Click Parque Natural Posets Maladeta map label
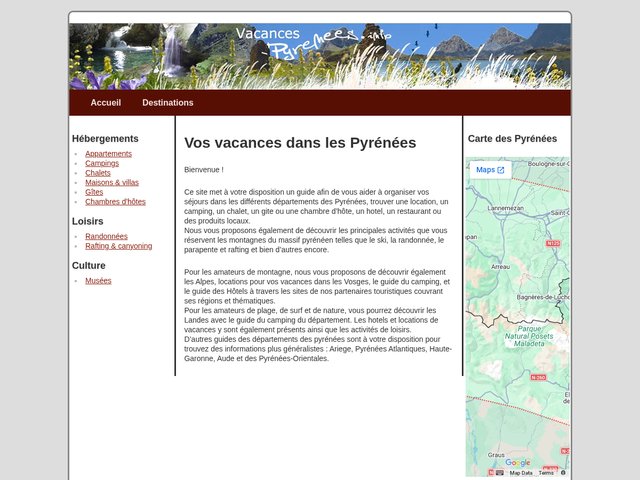 coord(529,336)
